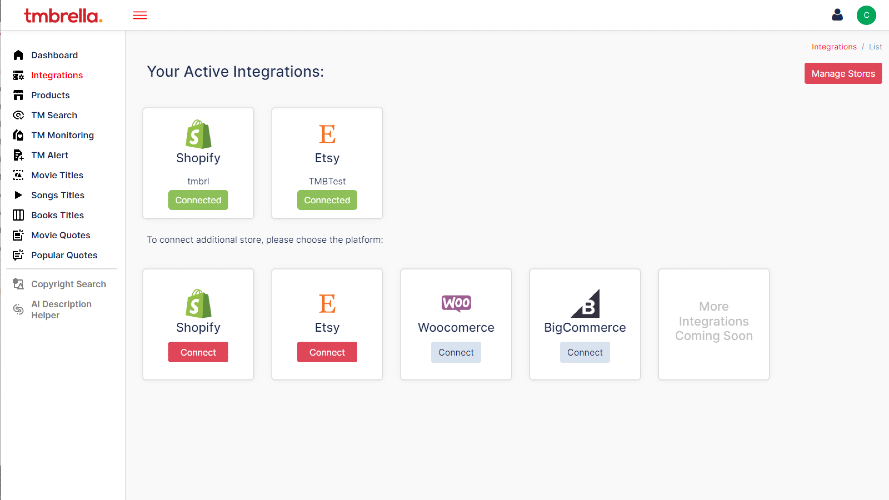
Task: Click the tmbrella logo
Action: tap(63, 15)
